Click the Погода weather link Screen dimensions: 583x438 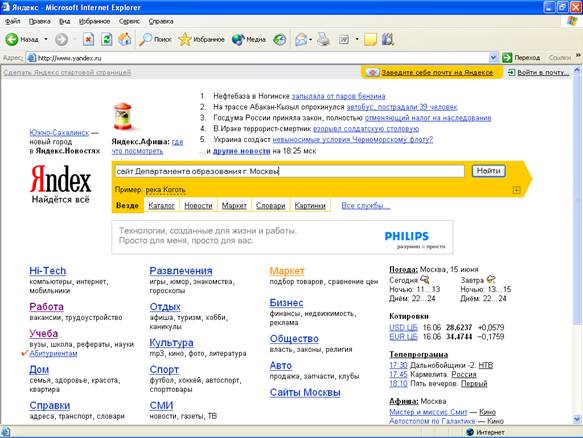(x=403, y=270)
